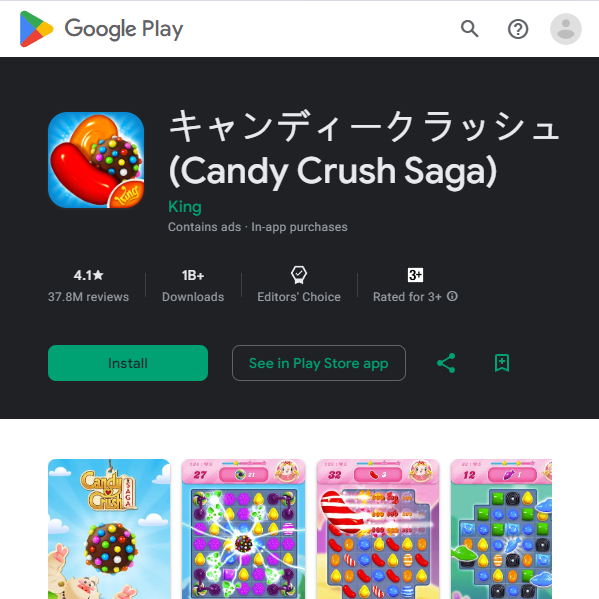Open the level 32 gameplay screenshot
599x599 pixels.
click(x=378, y=529)
